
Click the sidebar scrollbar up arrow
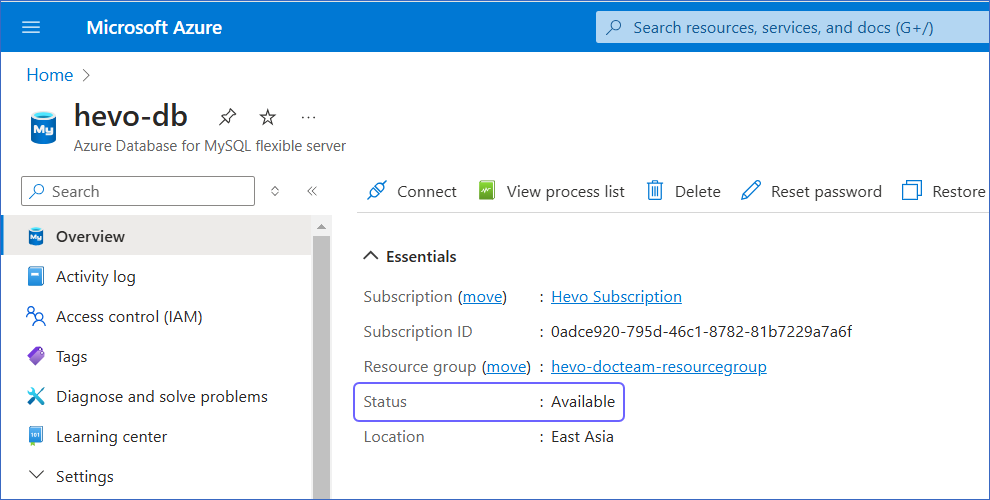click(321, 227)
